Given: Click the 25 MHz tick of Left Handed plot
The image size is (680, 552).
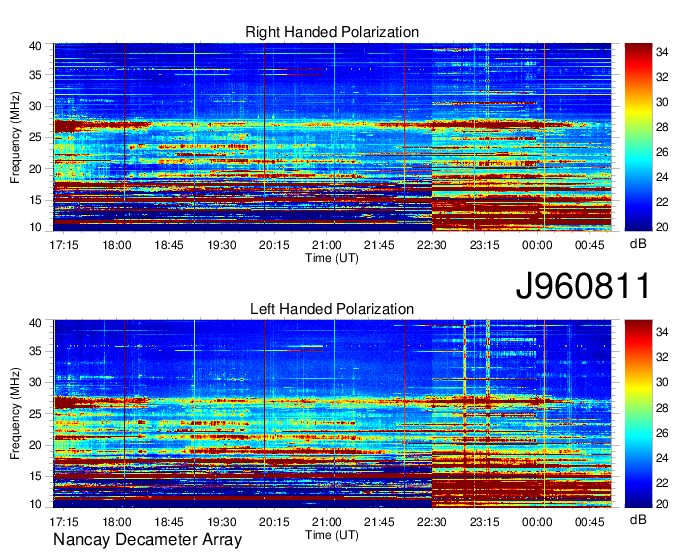Looking at the screenshot, I should tap(35, 414).
